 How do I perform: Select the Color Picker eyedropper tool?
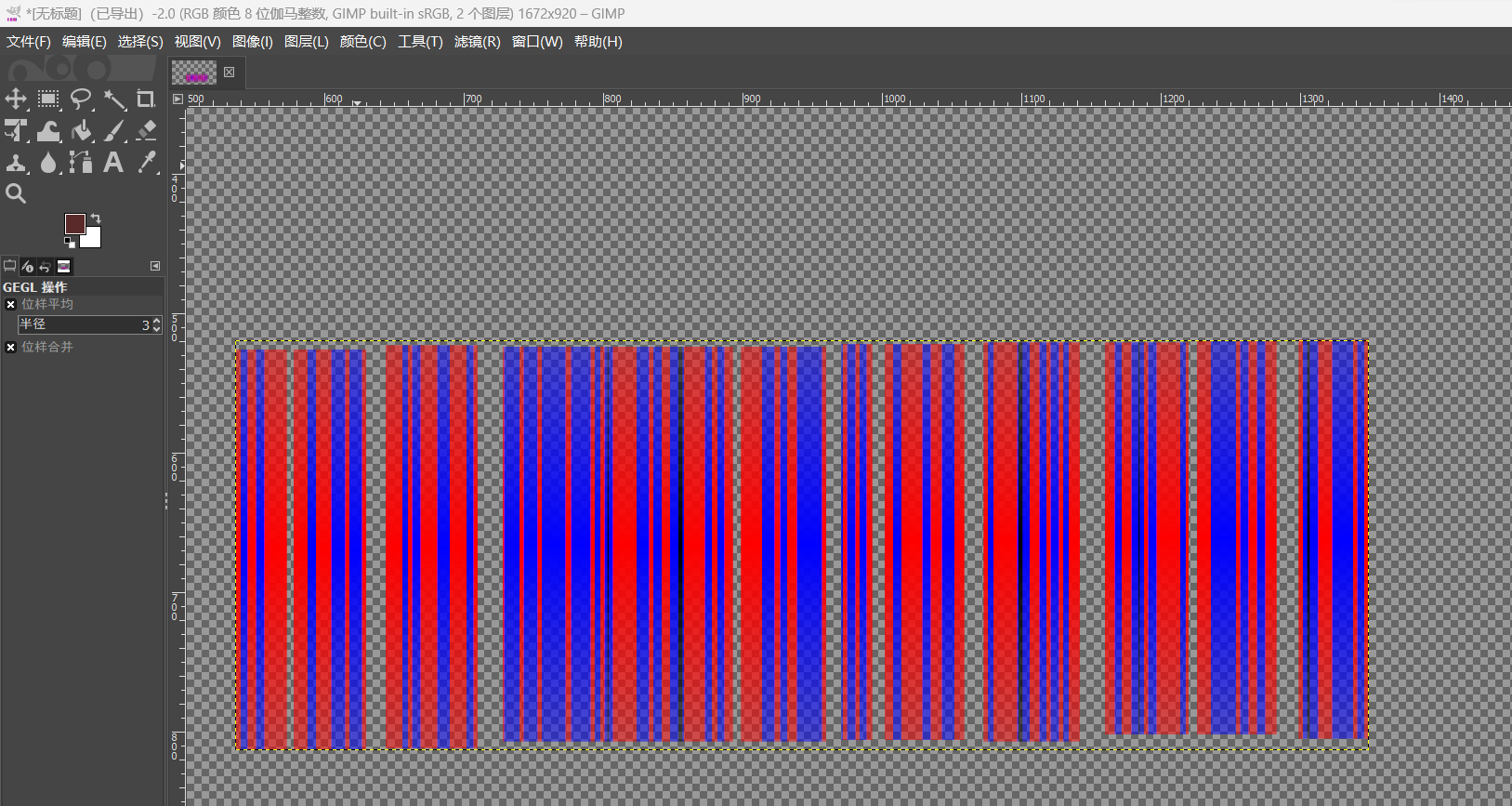(146, 163)
